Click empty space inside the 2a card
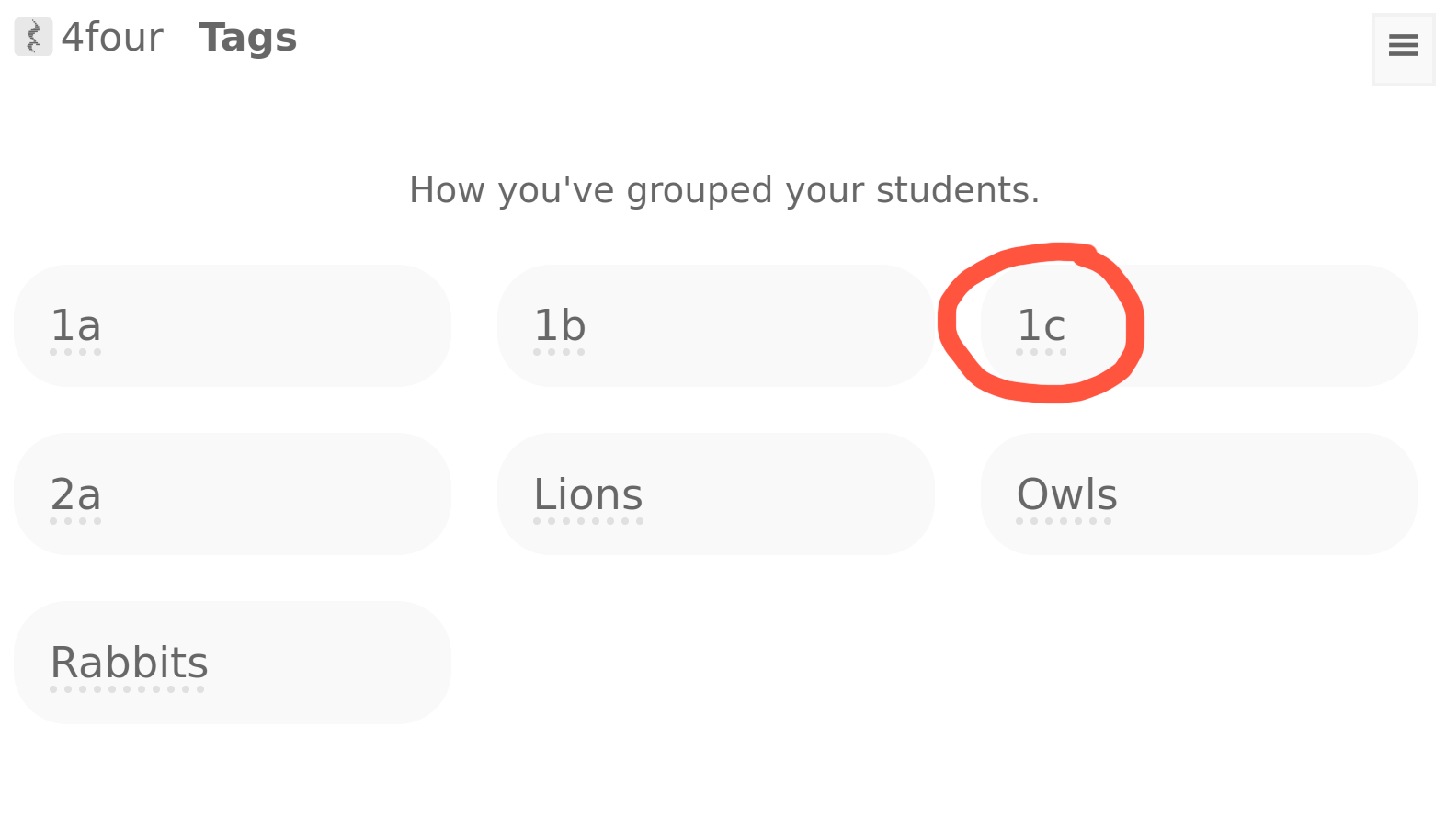 [x=294, y=494]
